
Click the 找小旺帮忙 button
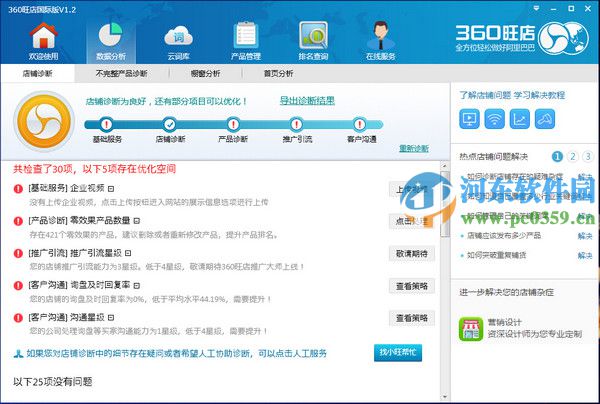[398, 352]
